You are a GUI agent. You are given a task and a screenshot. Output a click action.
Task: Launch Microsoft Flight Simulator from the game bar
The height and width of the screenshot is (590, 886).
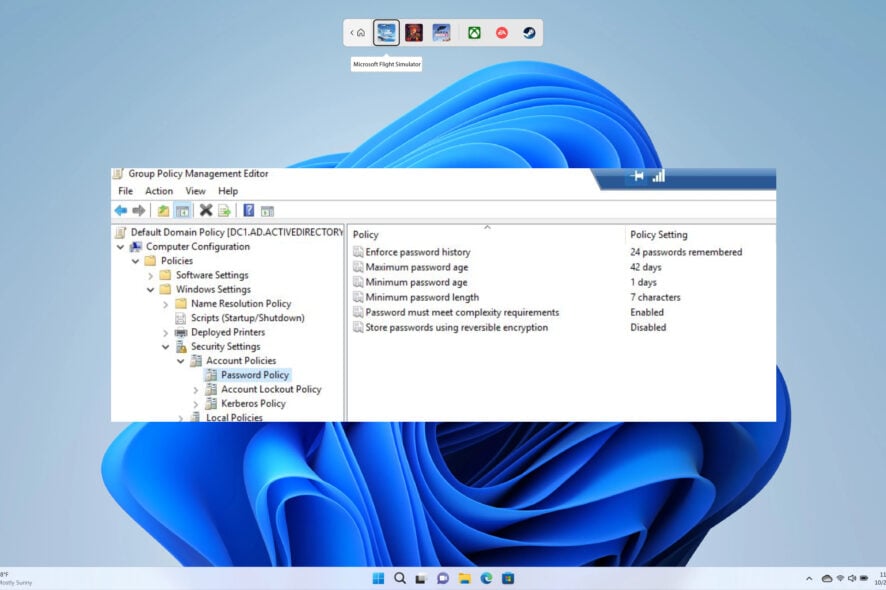tap(386, 32)
